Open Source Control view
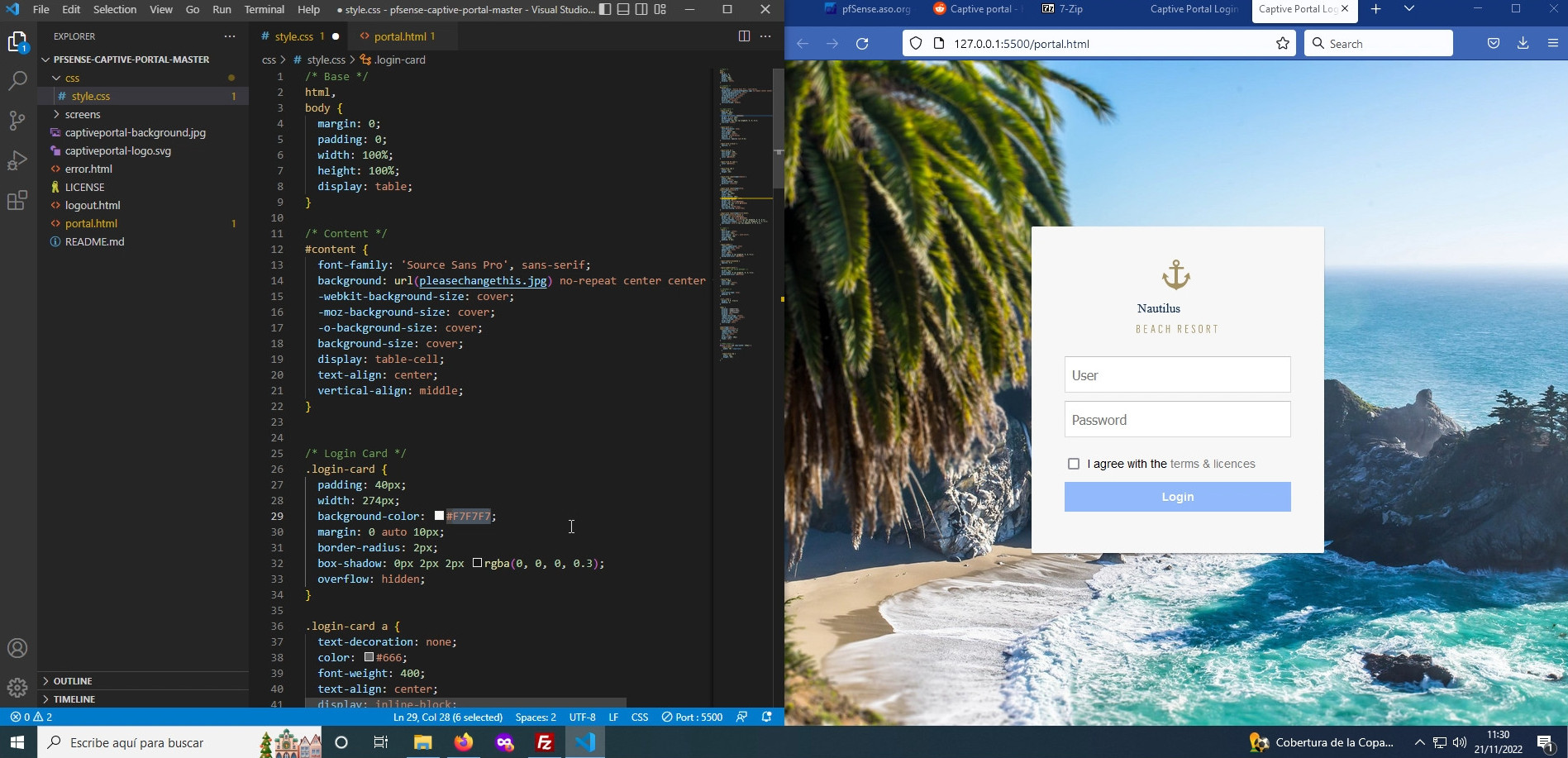Image resolution: width=1568 pixels, height=758 pixels. (x=17, y=121)
